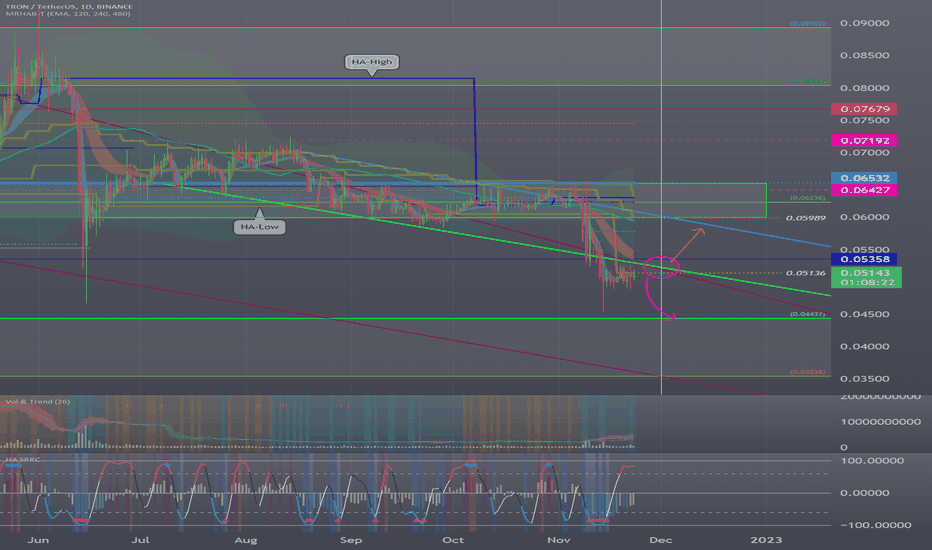Click the 0.09000 price axis value

[x=864, y=23]
